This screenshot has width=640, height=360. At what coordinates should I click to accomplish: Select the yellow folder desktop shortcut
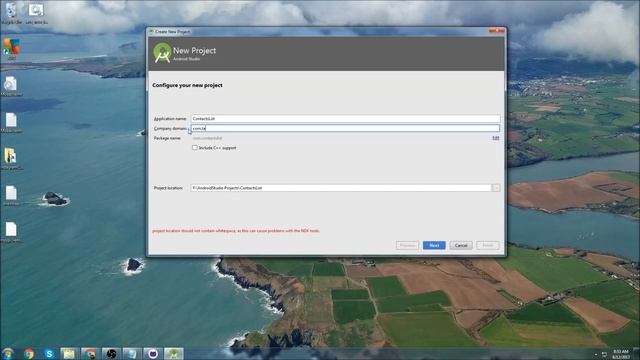pyautogui.click(x=11, y=158)
